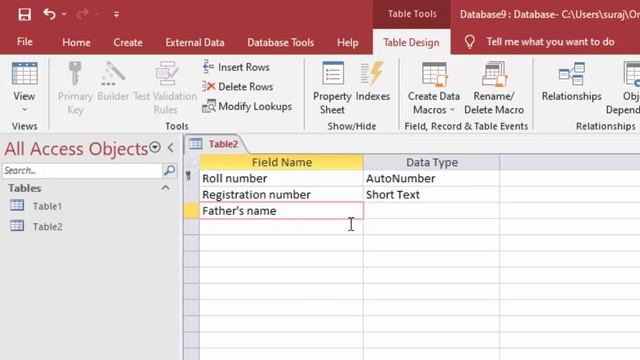Click the Field Name column header
The width and height of the screenshot is (640, 360).
281,162
